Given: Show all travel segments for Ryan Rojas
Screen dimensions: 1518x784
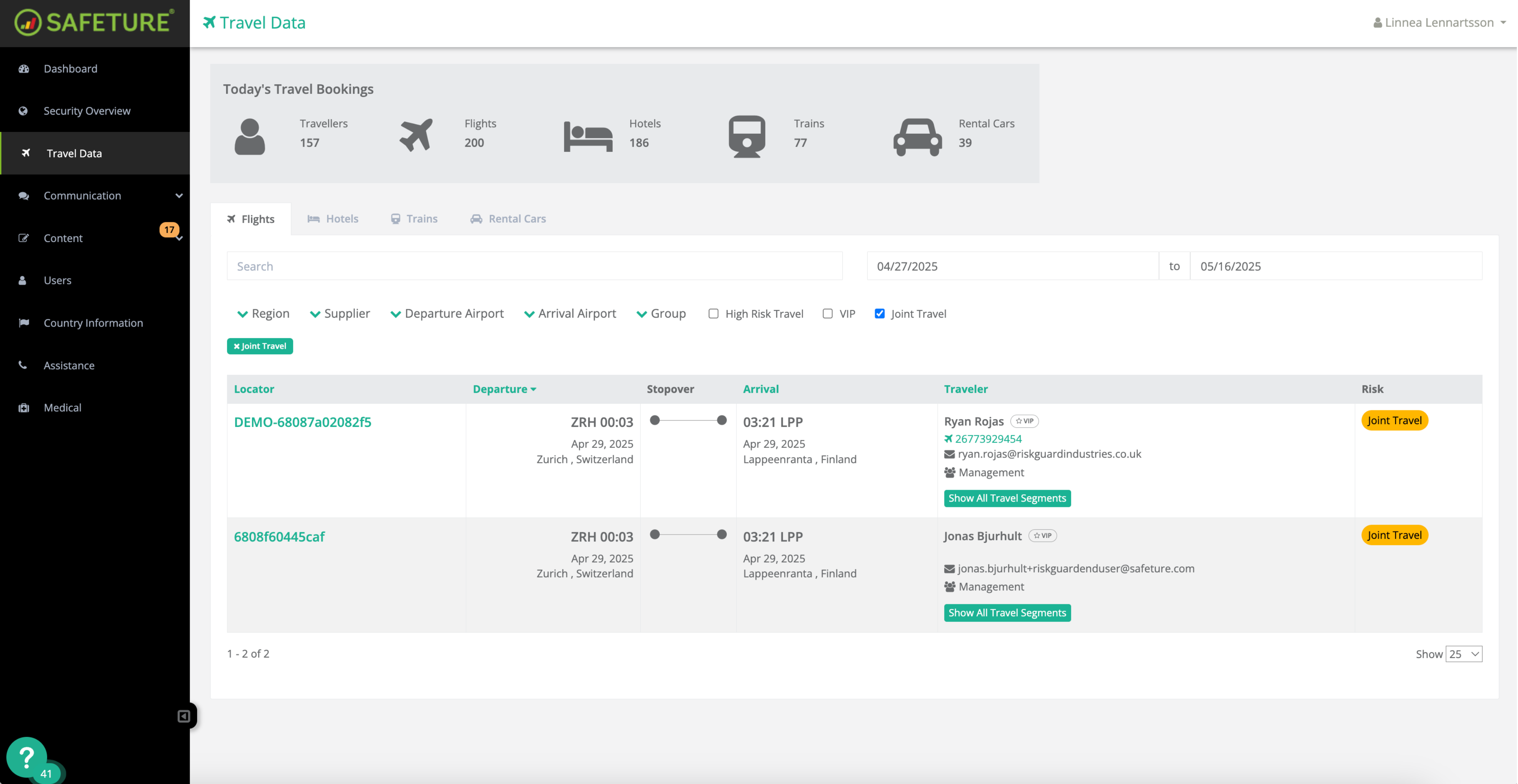Looking at the screenshot, I should point(1007,498).
